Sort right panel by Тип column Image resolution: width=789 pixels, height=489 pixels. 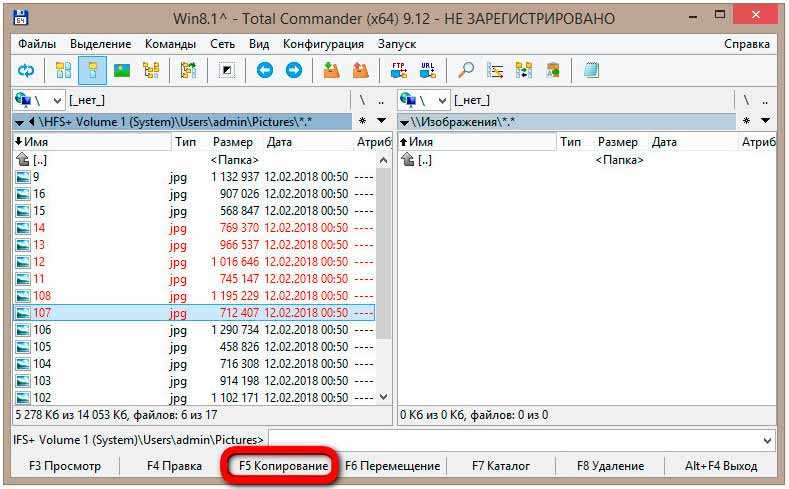[575, 142]
